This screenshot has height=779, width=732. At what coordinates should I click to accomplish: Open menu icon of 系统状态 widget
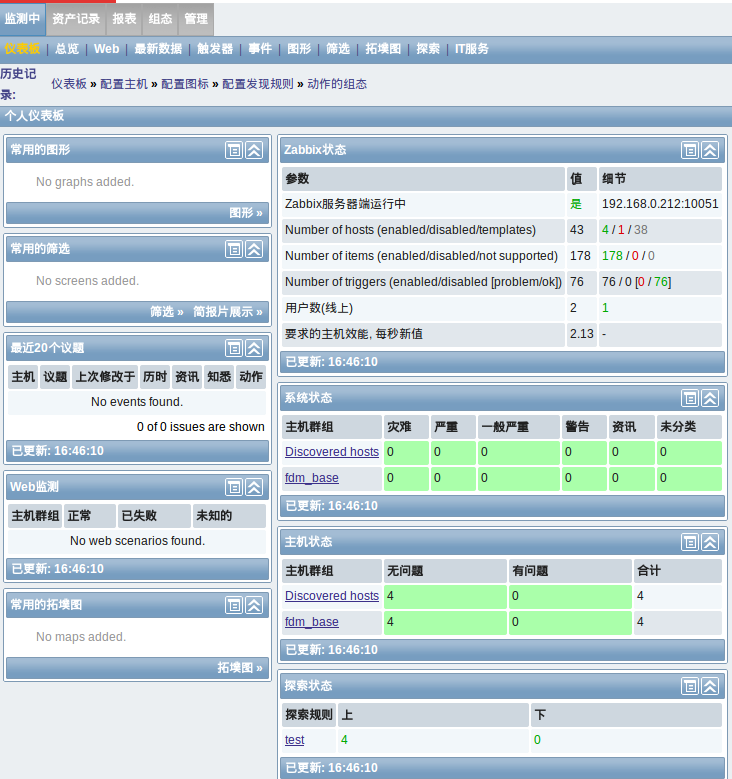click(x=690, y=398)
